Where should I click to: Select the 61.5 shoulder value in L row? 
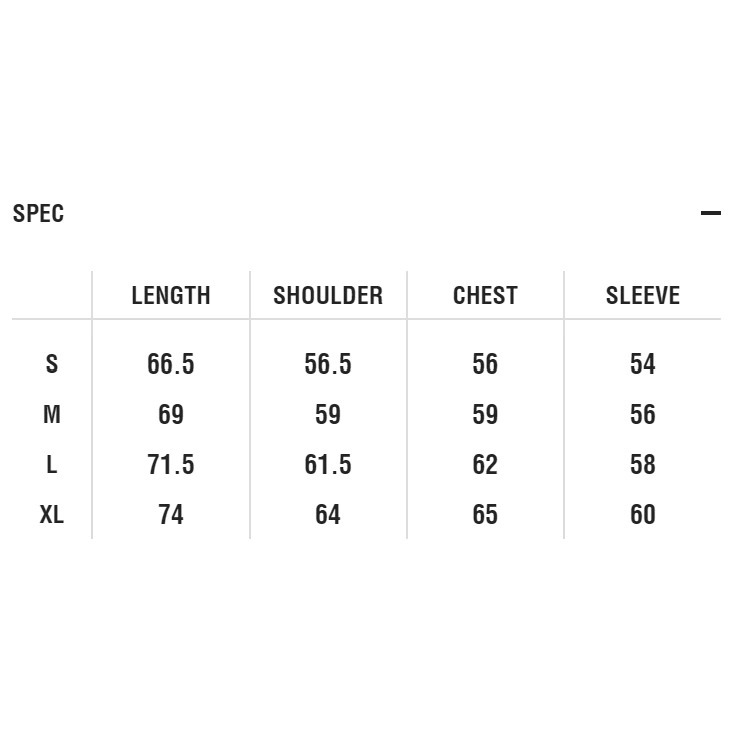pyautogui.click(x=328, y=464)
